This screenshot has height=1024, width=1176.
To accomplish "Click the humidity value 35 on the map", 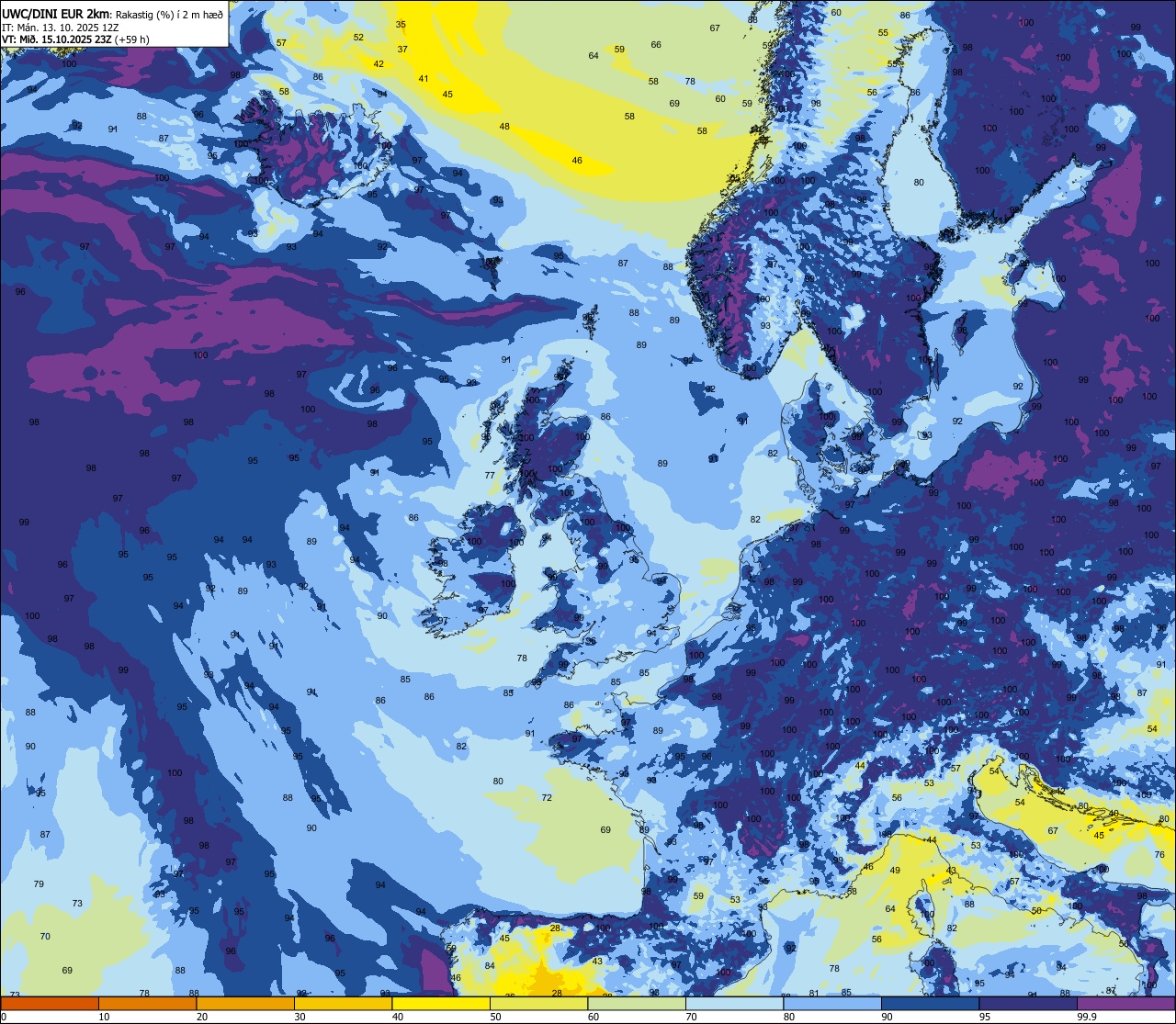I will pyautogui.click(x=401, y=24).
